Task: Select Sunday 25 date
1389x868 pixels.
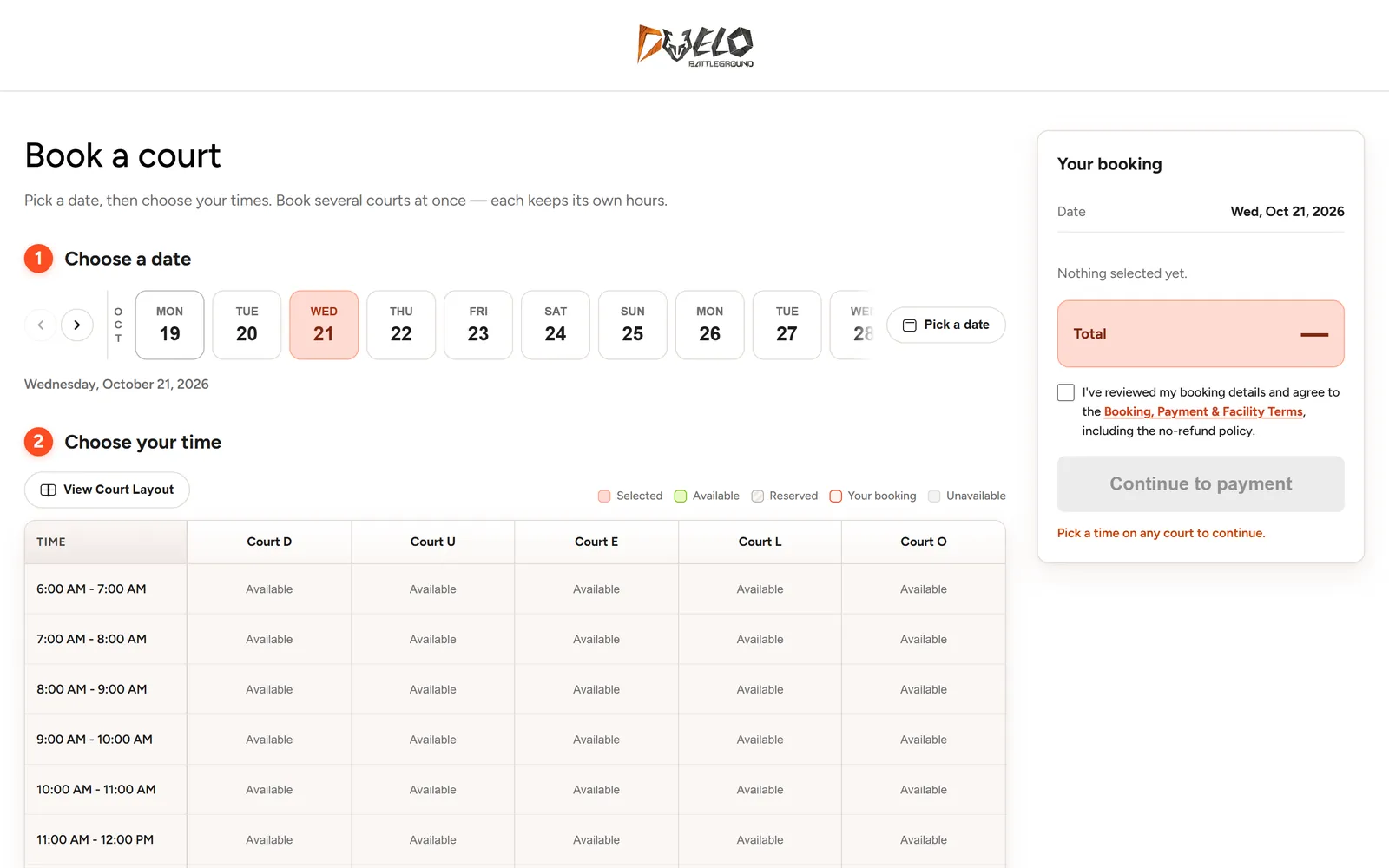Action: tap(633, 325)
